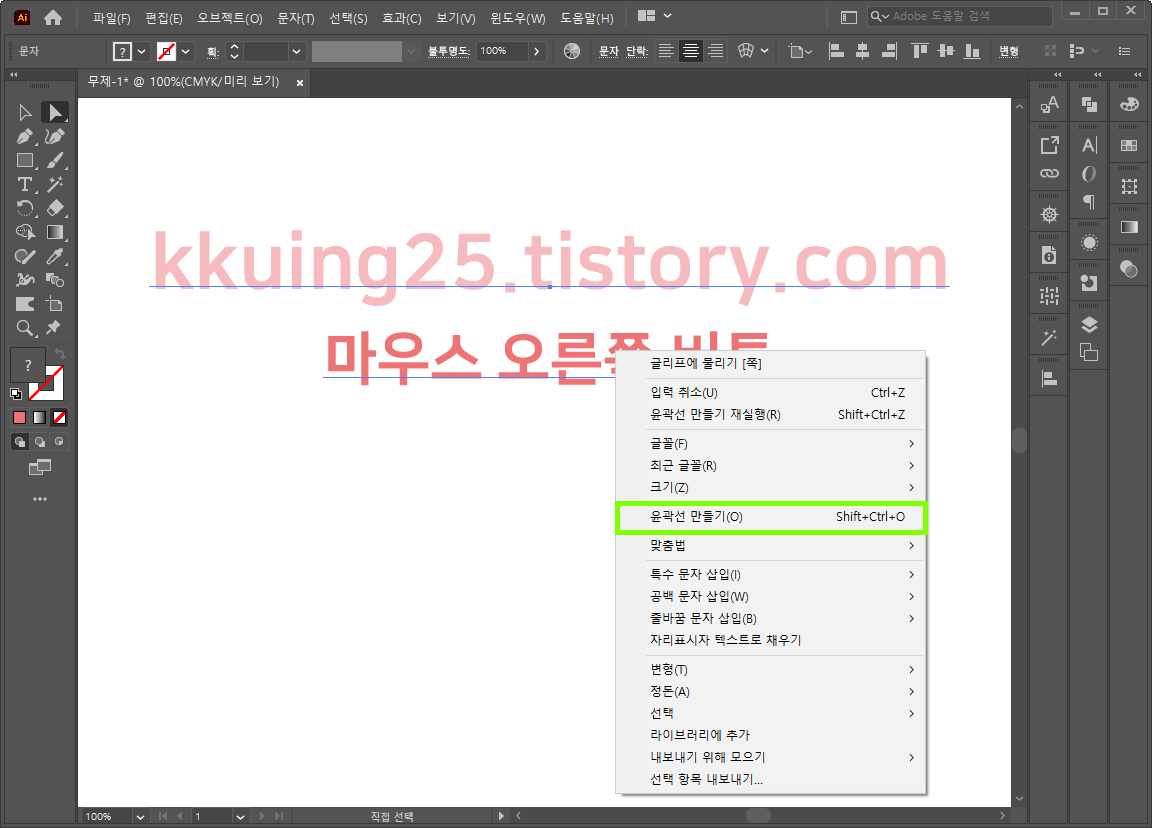Swap fill and stroke arrows
The width and height of the screenshot is (1152, 828).
click(x=60, y=354)
